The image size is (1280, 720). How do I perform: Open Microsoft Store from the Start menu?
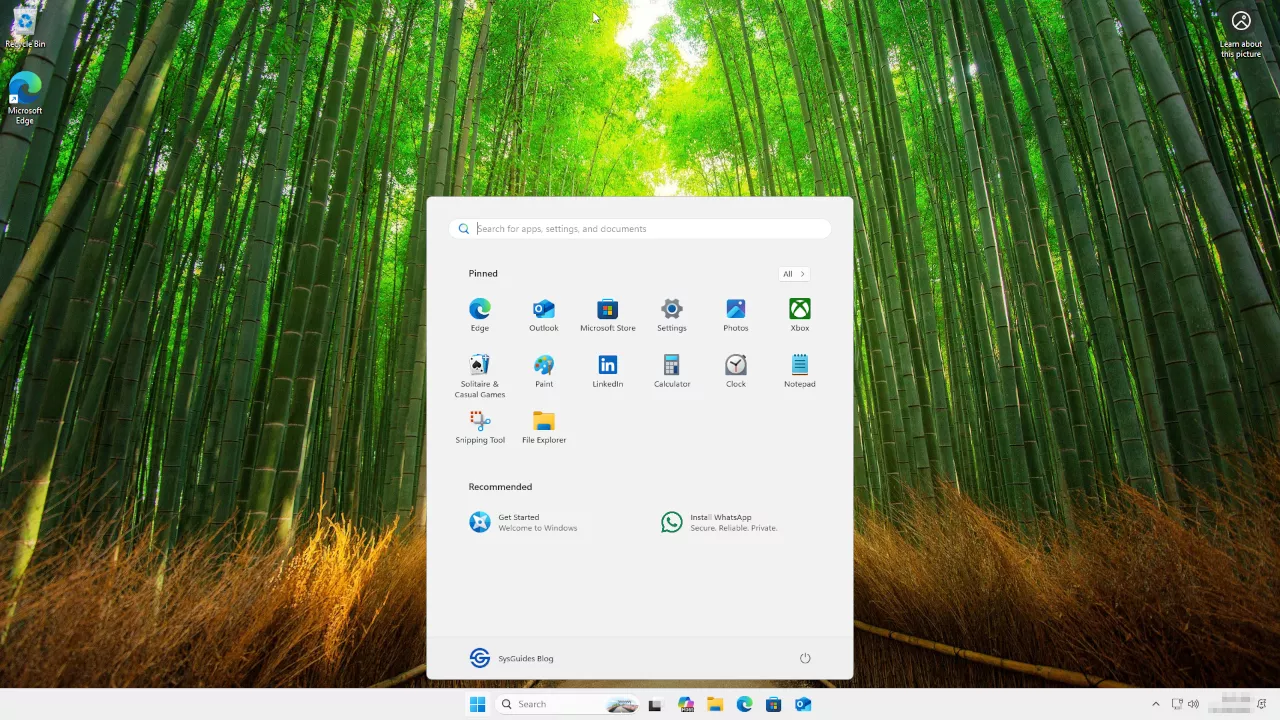click(x=607, y=308)
